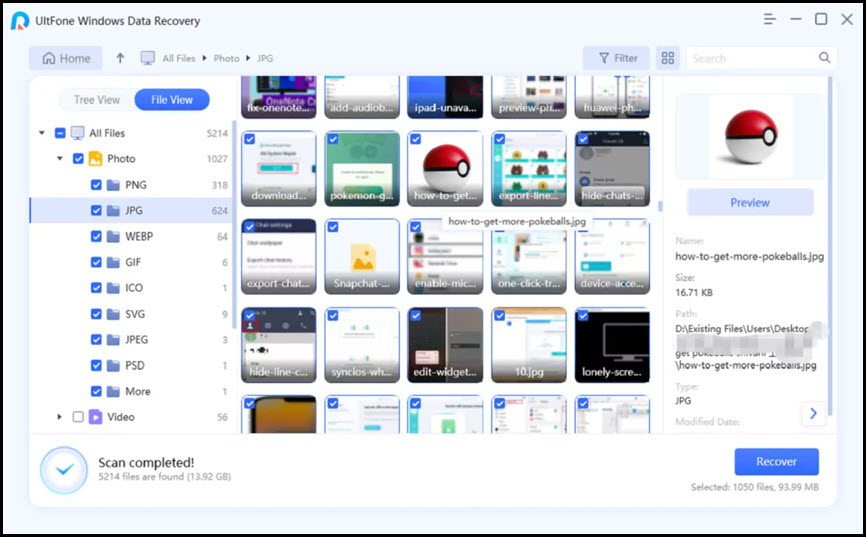Viewport: 866px width, 537px height.
Task: Select the how-to-get pokeball thumbnail
Action: point(445,169)
